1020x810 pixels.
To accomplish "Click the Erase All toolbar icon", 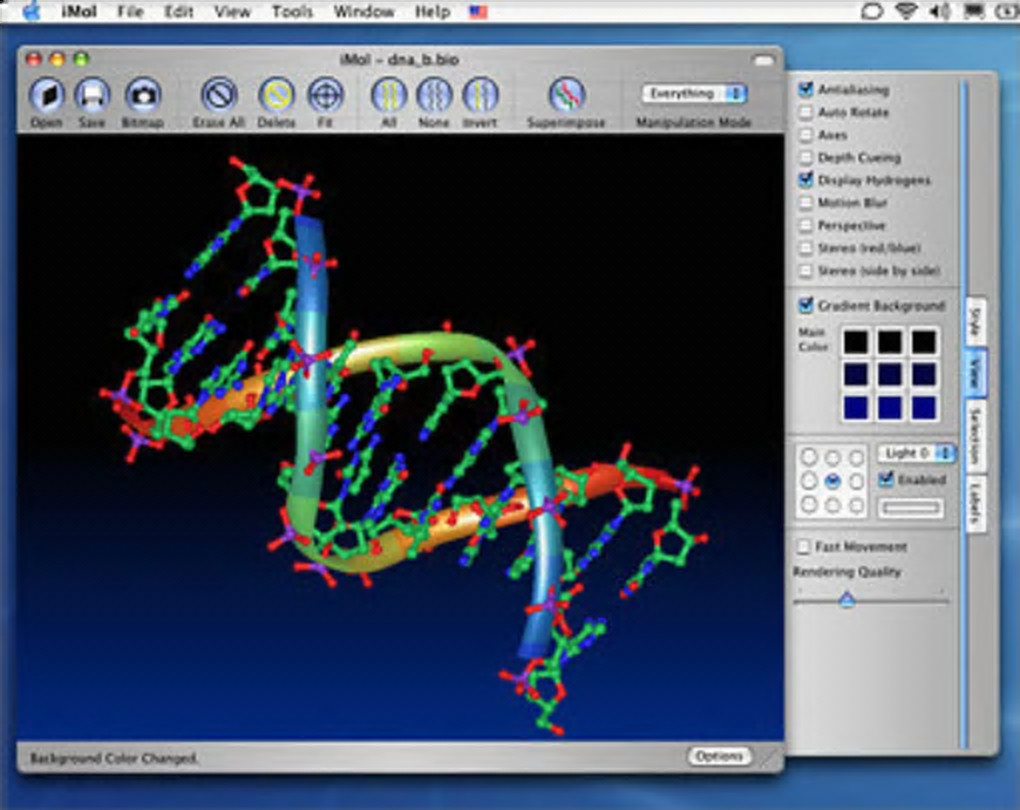I will pos(219,96).
